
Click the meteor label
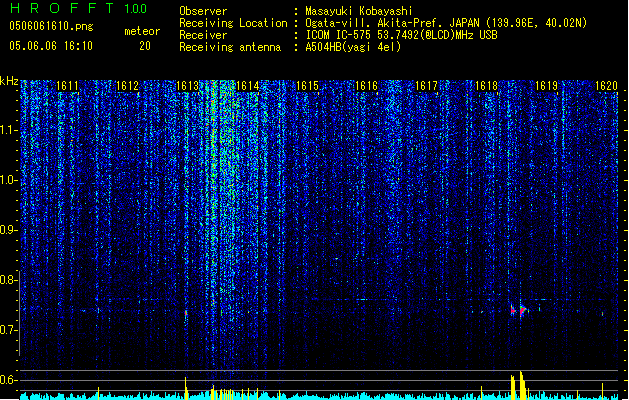point(142,31)
